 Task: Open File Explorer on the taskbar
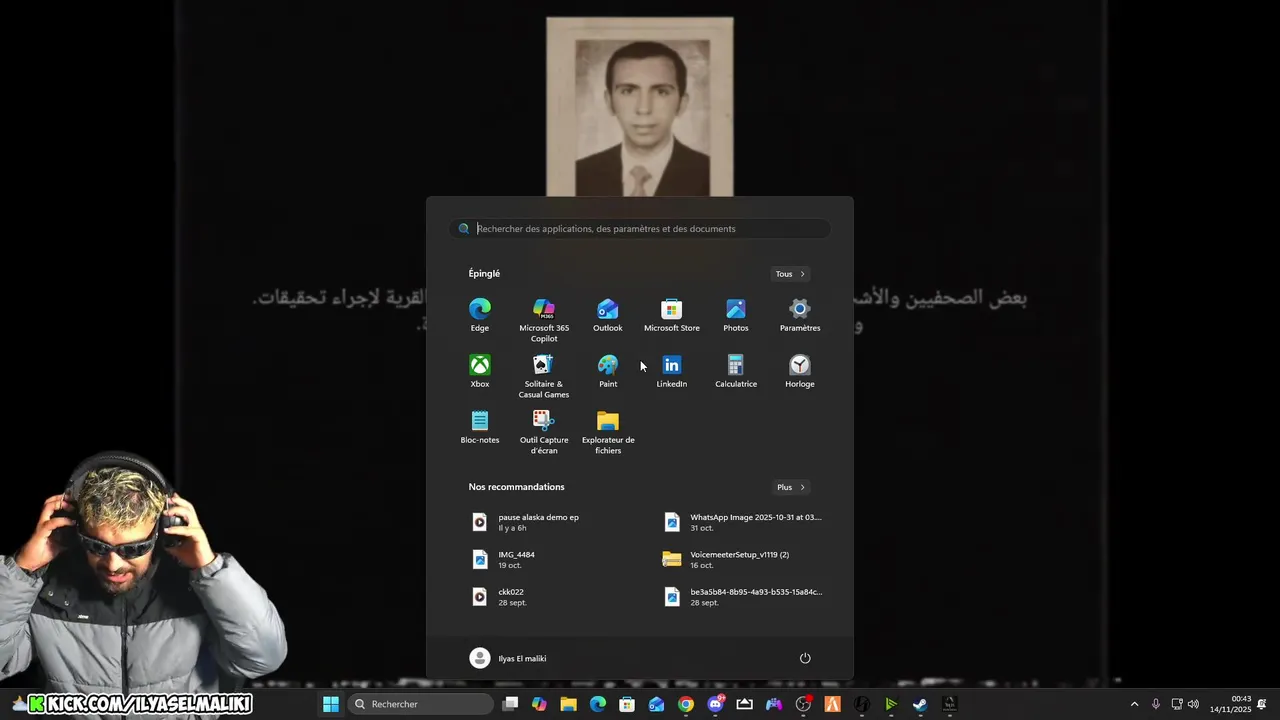coord(568,704)
